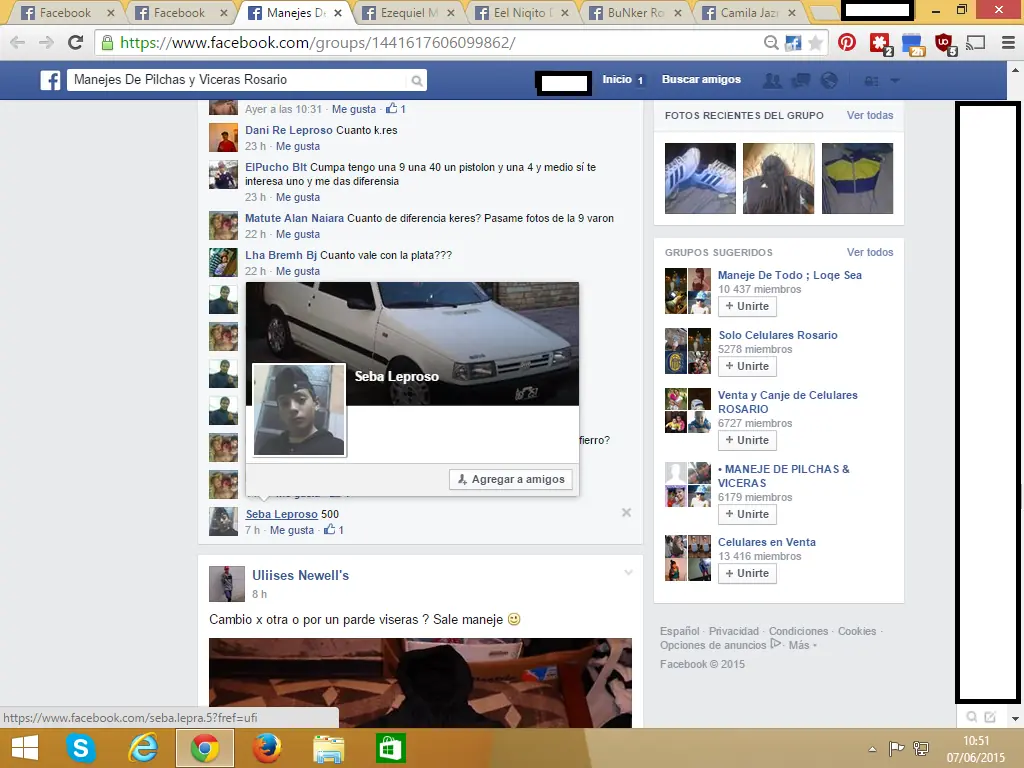
Task: Open messages icon in Facebook header
Action: coord(801,80)
